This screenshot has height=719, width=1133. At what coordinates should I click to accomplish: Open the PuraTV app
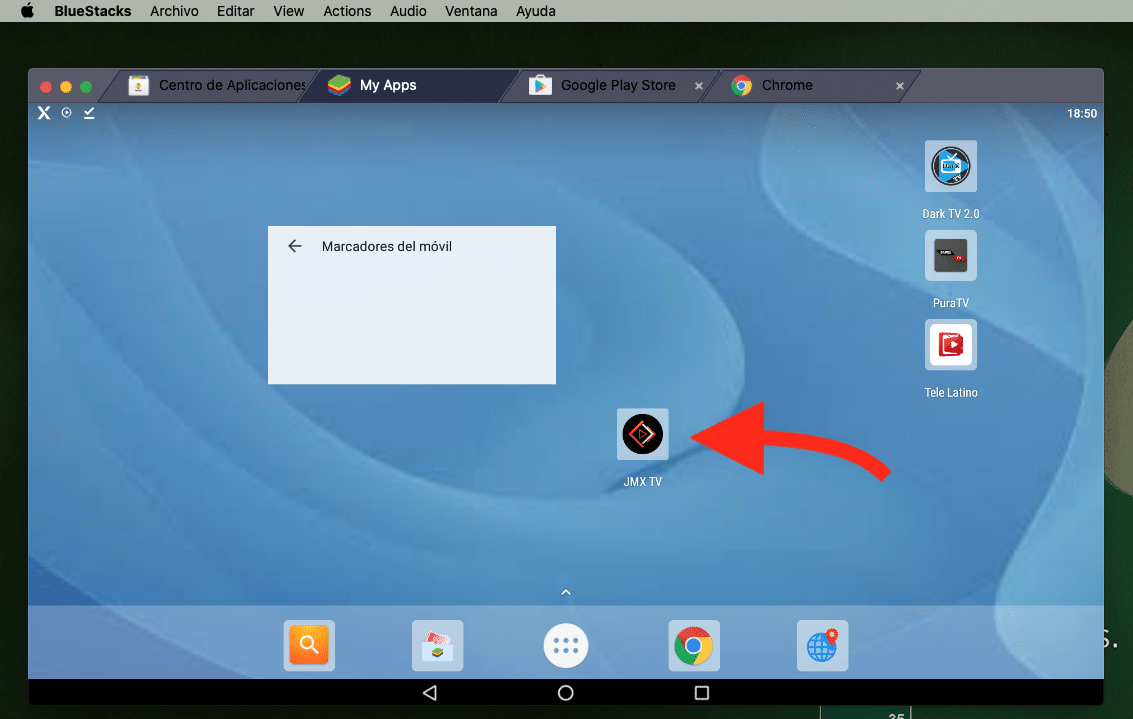[x=950, y=255]
